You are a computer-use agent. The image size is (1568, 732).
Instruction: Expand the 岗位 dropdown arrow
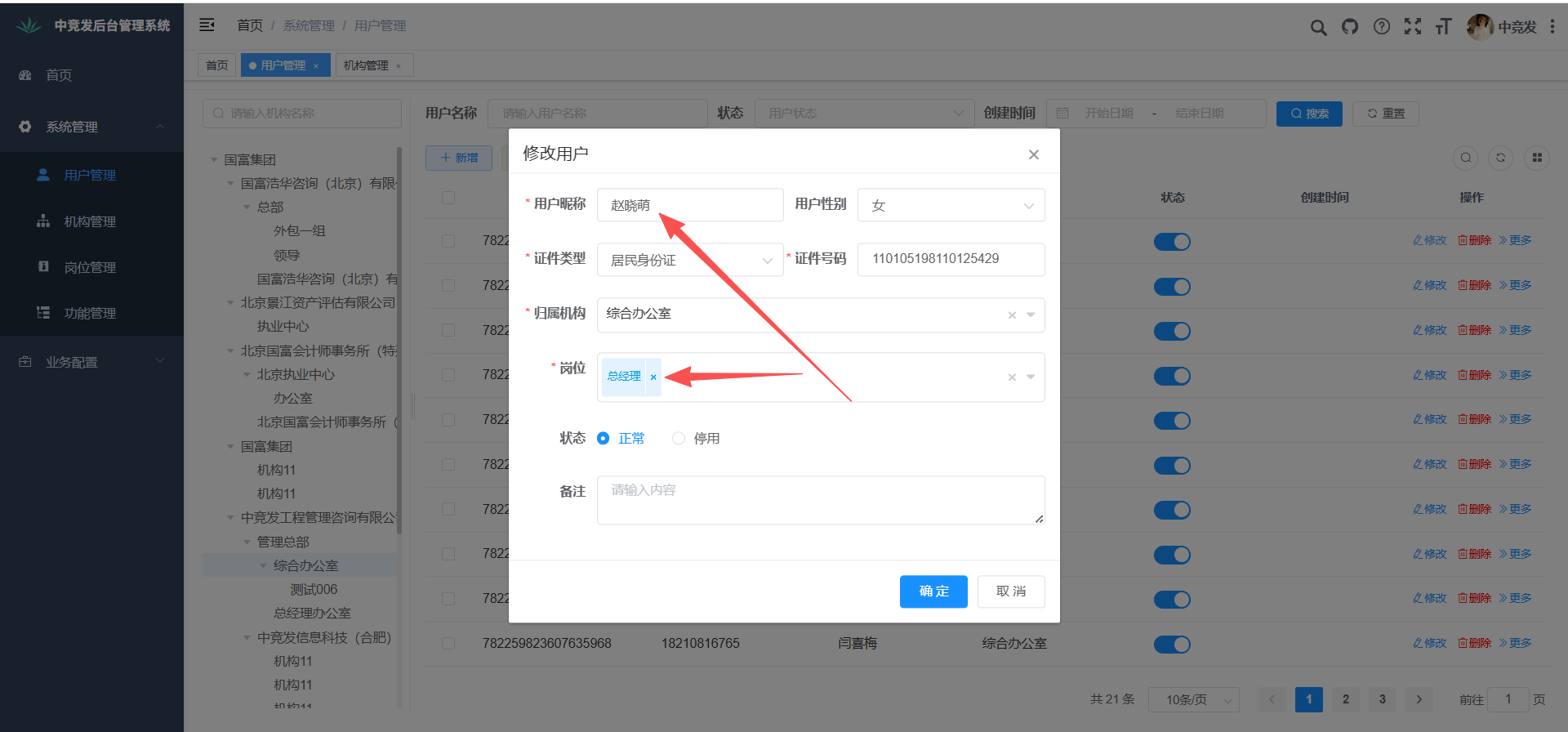tap(1031, 377)
